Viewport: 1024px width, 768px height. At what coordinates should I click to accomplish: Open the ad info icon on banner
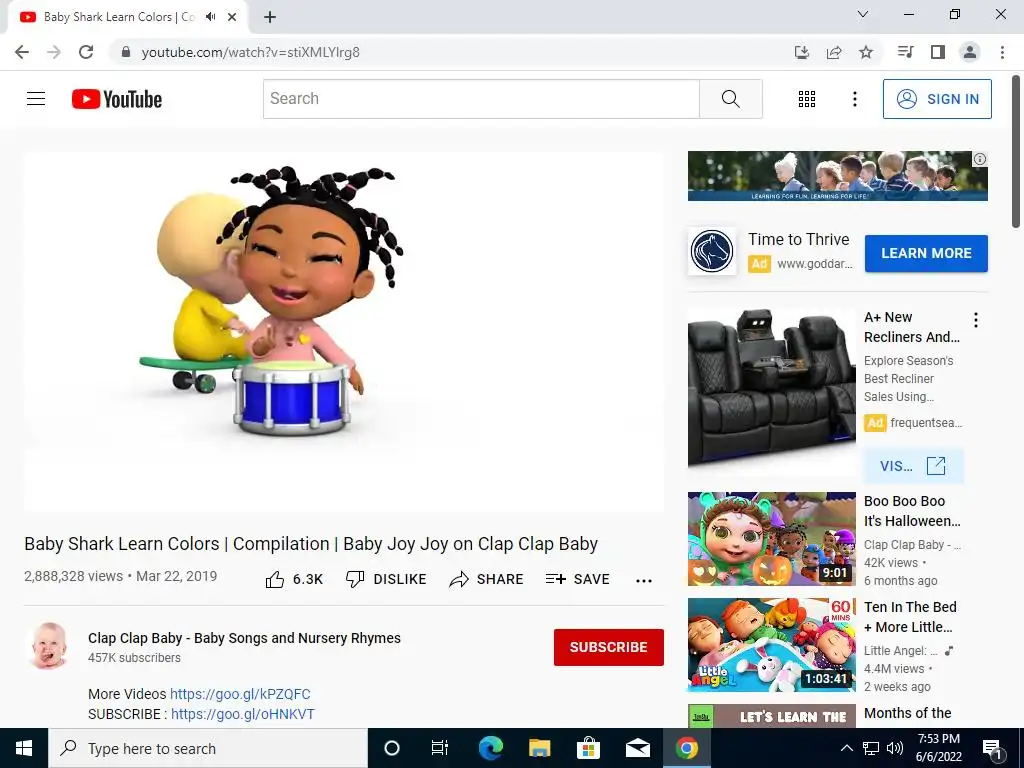pyautogui.click(x=980, y=159)
